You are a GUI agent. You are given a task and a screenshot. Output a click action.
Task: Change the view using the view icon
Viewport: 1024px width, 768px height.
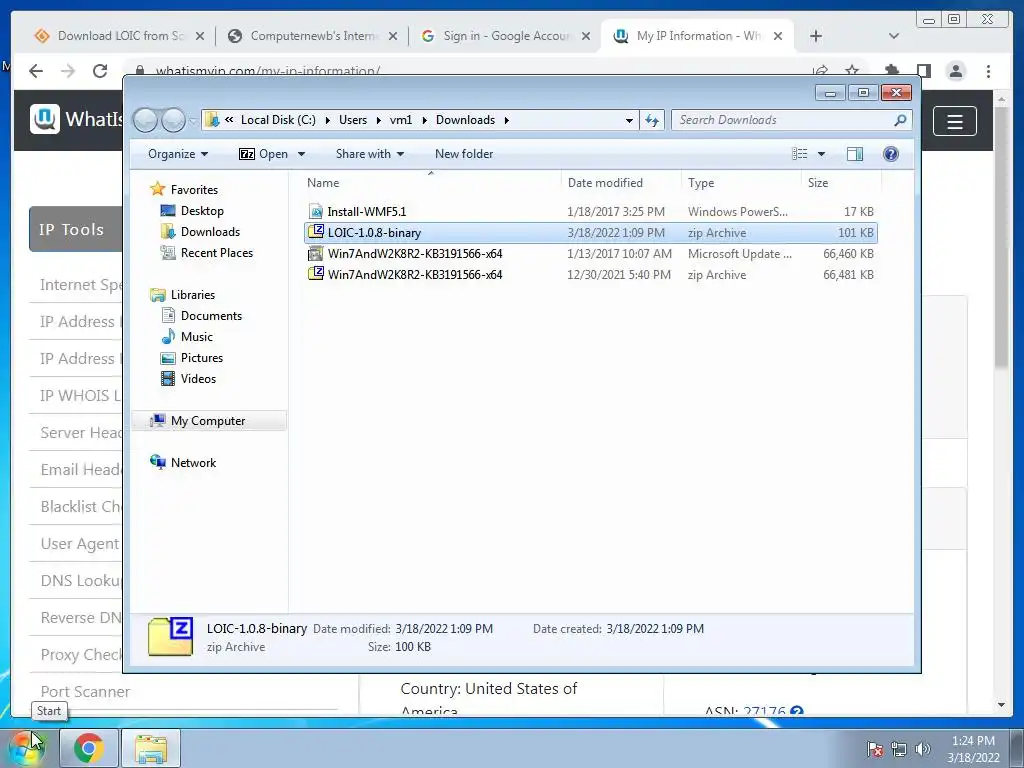tap(800, 154)
